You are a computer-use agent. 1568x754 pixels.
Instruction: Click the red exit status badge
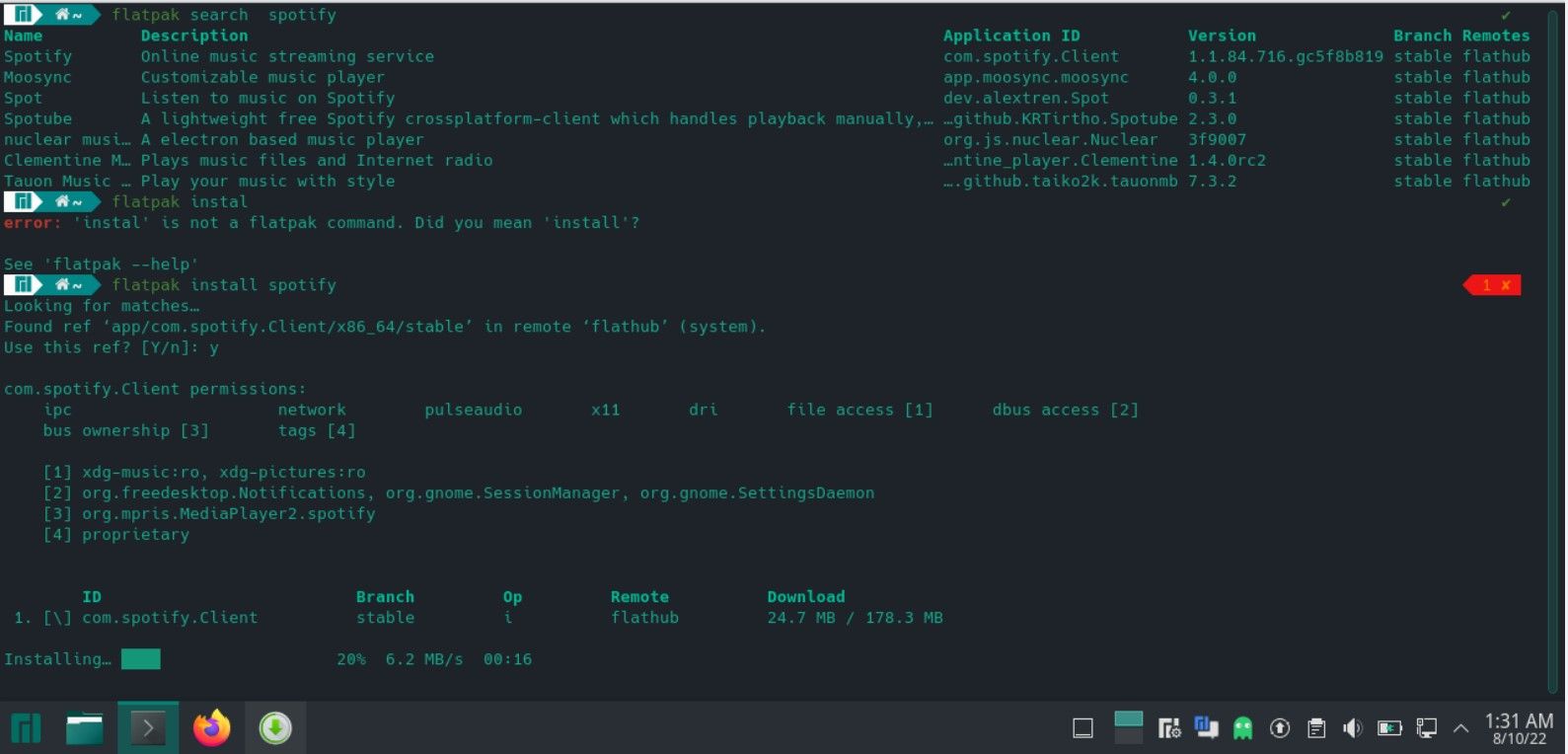1492,285
